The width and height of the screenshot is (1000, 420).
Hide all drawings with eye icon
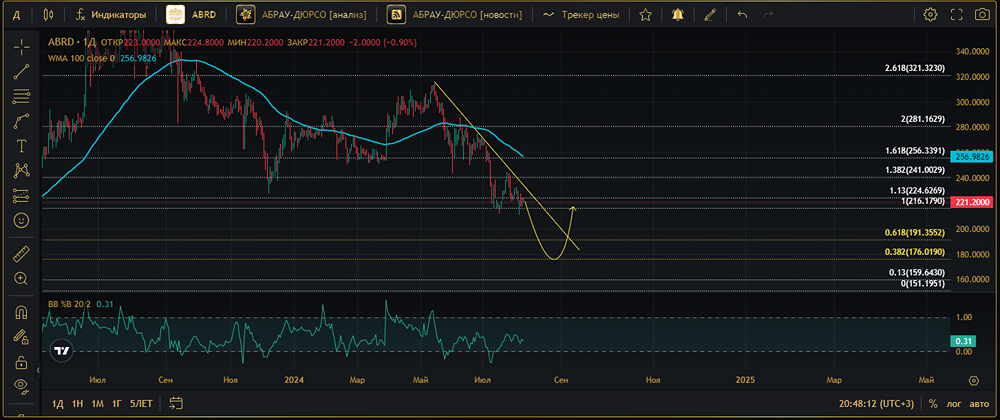coord(20,385)
